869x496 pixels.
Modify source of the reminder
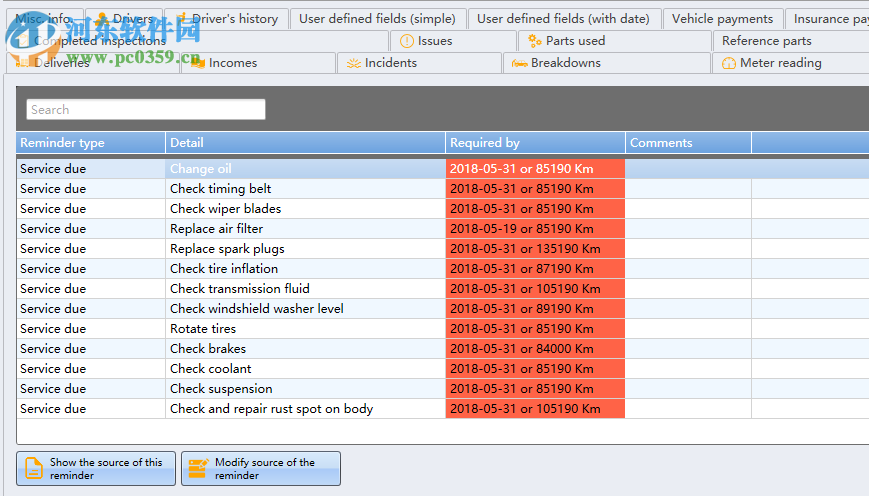click(261, 468)
